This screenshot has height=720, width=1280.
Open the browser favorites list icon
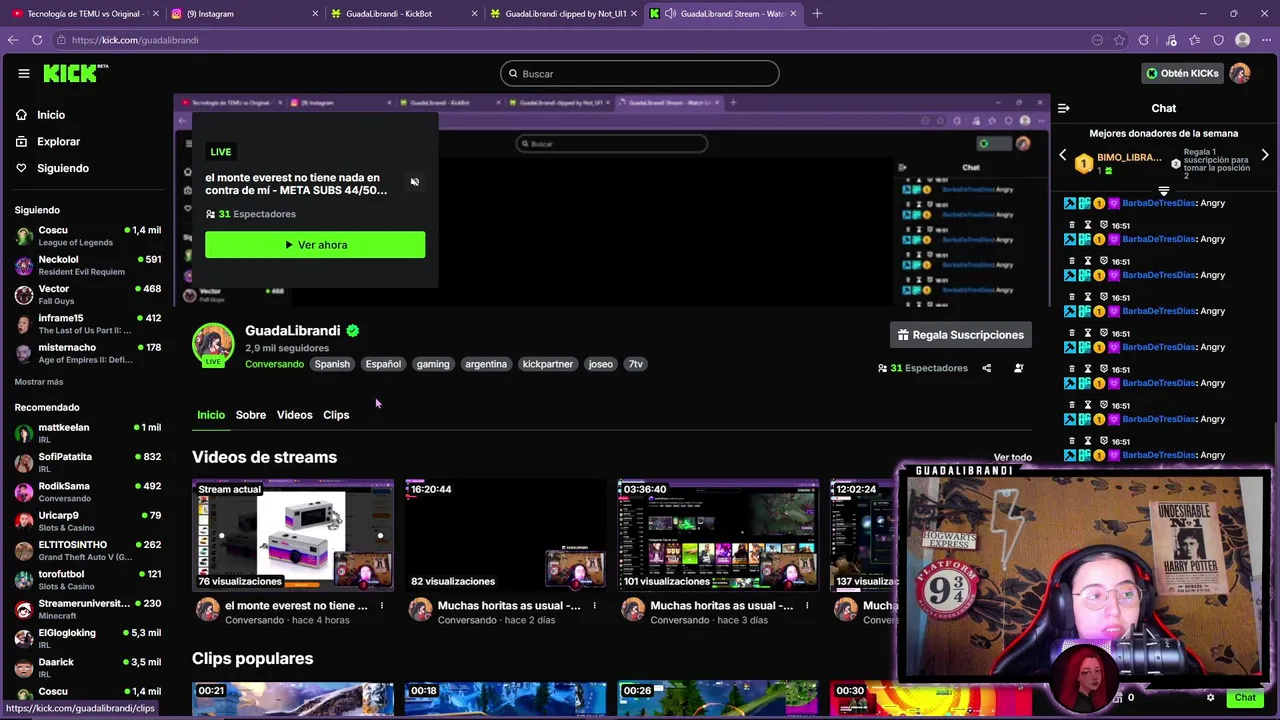(x=1194, y=40)
